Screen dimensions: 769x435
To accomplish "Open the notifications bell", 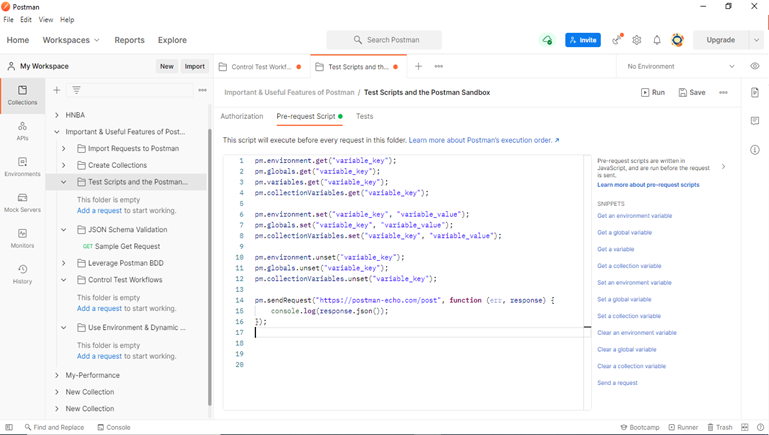I will (657, 40).
